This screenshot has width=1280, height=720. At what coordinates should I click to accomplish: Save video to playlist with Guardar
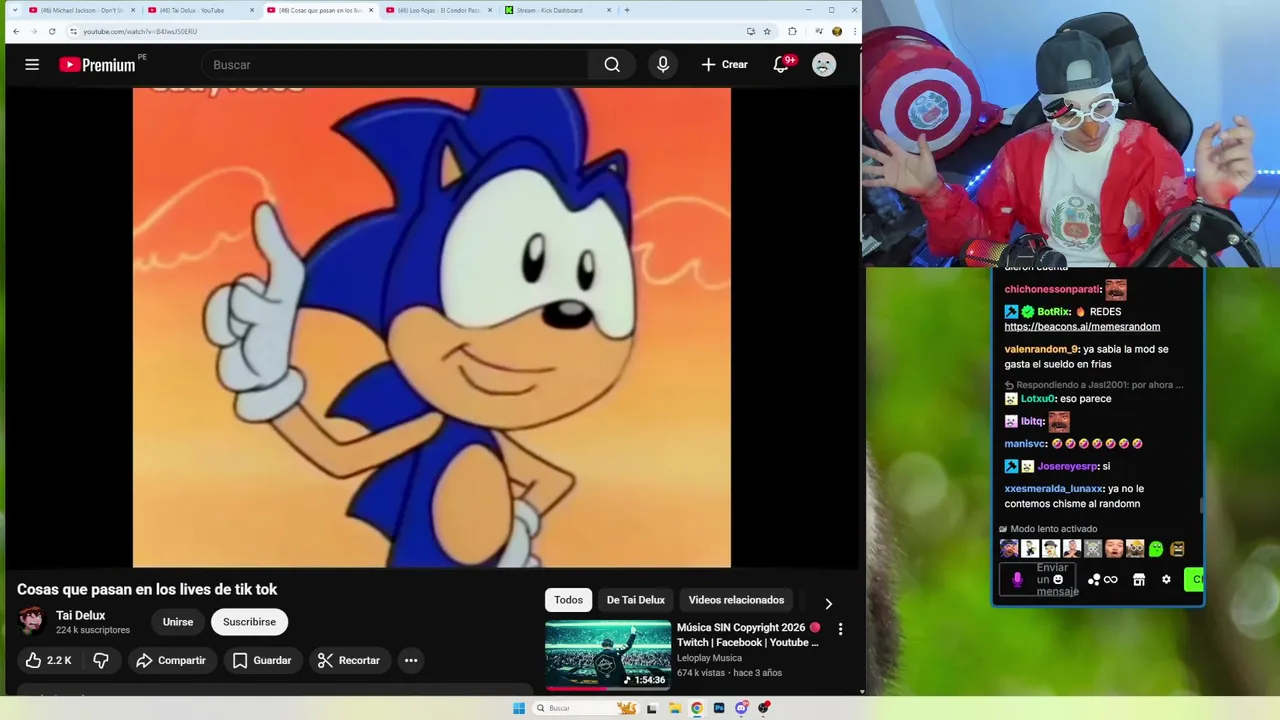tap(262, 660)
